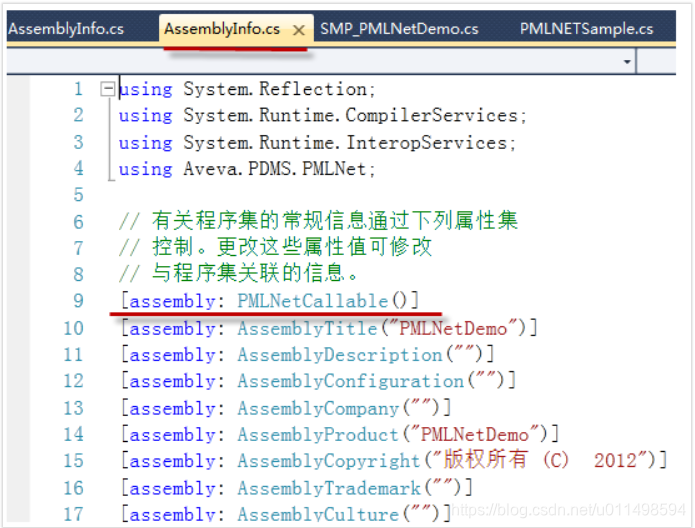Click Aveva.PDMS.PMLNet namespace text
This screenshot has height=528, width=695.
point(278,169)
